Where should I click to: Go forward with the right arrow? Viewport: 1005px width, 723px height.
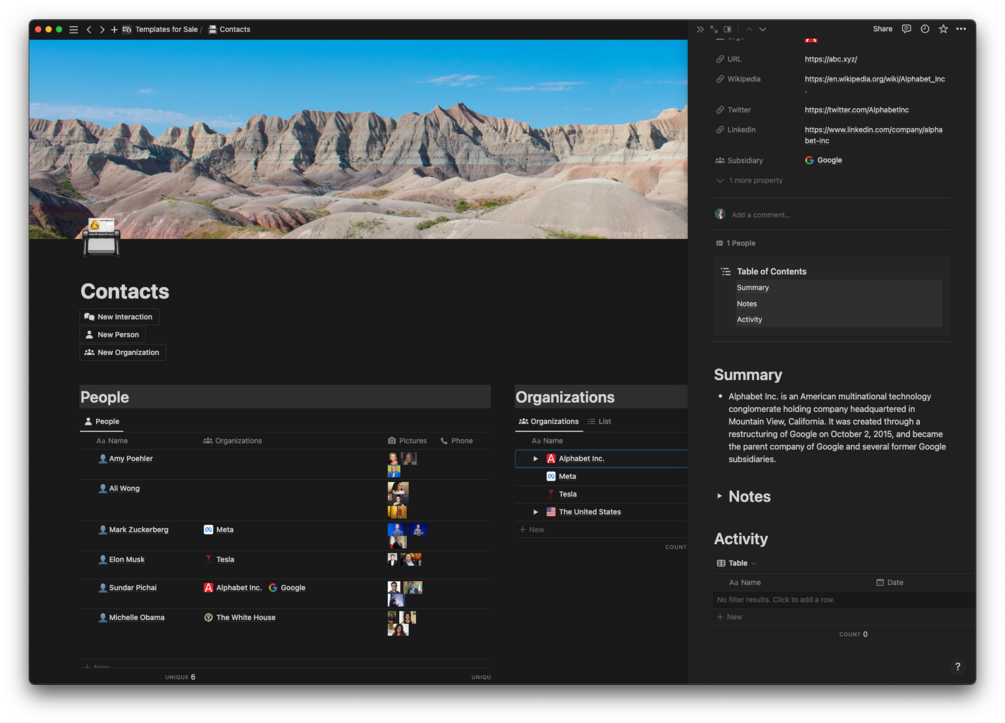tap(101, 29)
